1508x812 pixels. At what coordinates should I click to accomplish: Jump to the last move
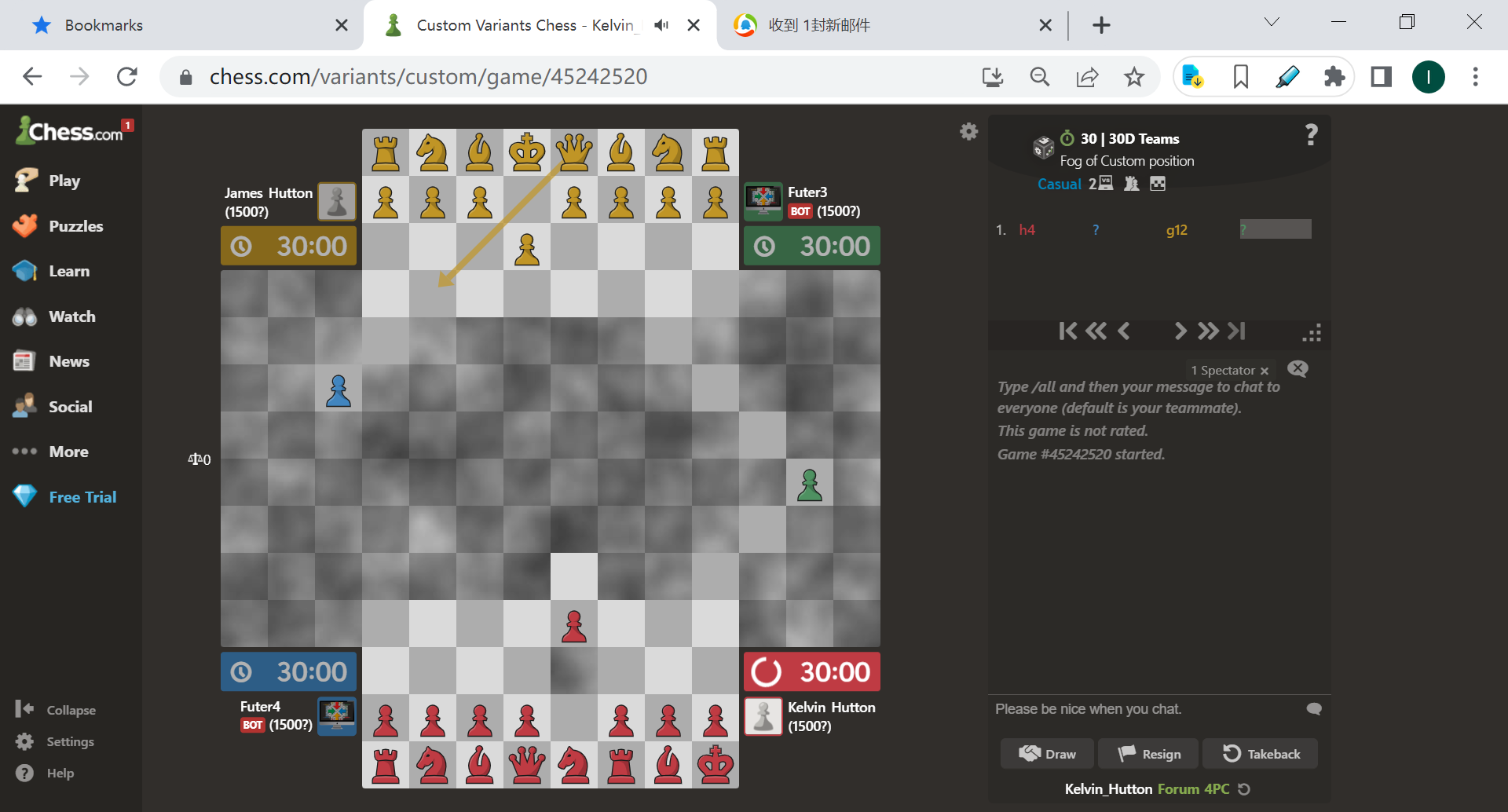(x=1237, y=331)
